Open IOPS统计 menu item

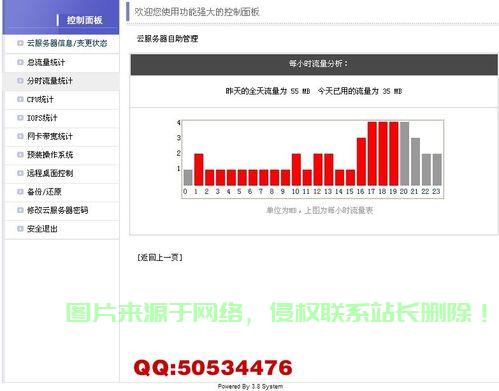click(42, 118)
